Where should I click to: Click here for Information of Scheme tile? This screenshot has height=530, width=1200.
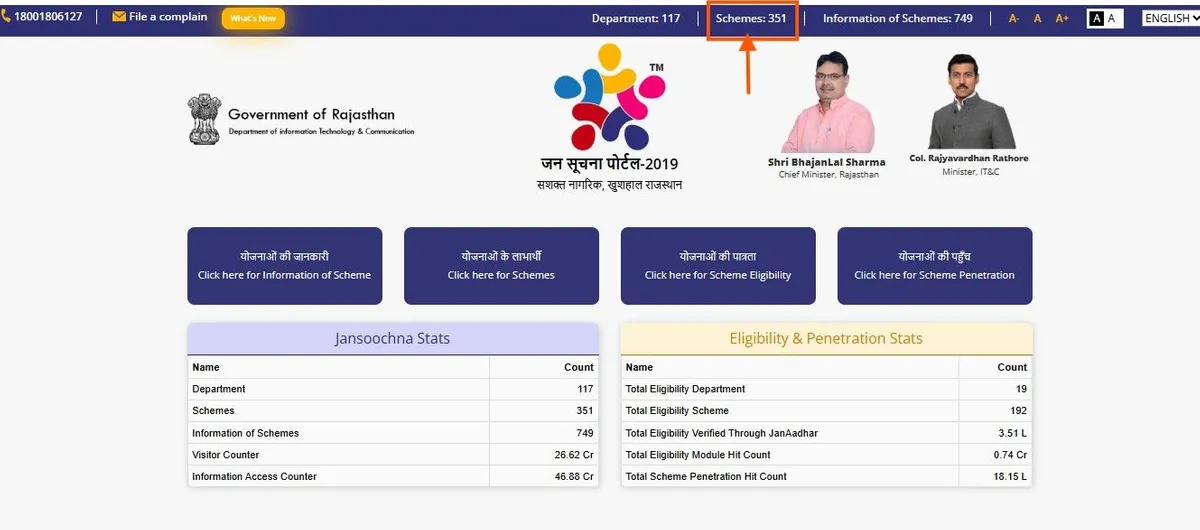click(284, 266)
